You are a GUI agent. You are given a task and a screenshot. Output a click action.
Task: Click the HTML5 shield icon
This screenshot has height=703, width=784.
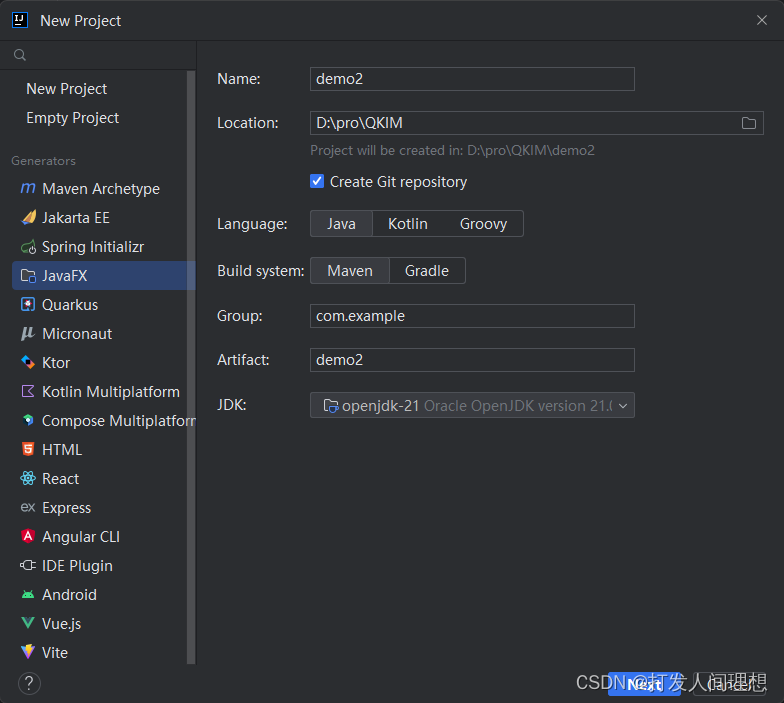[28, 449]
